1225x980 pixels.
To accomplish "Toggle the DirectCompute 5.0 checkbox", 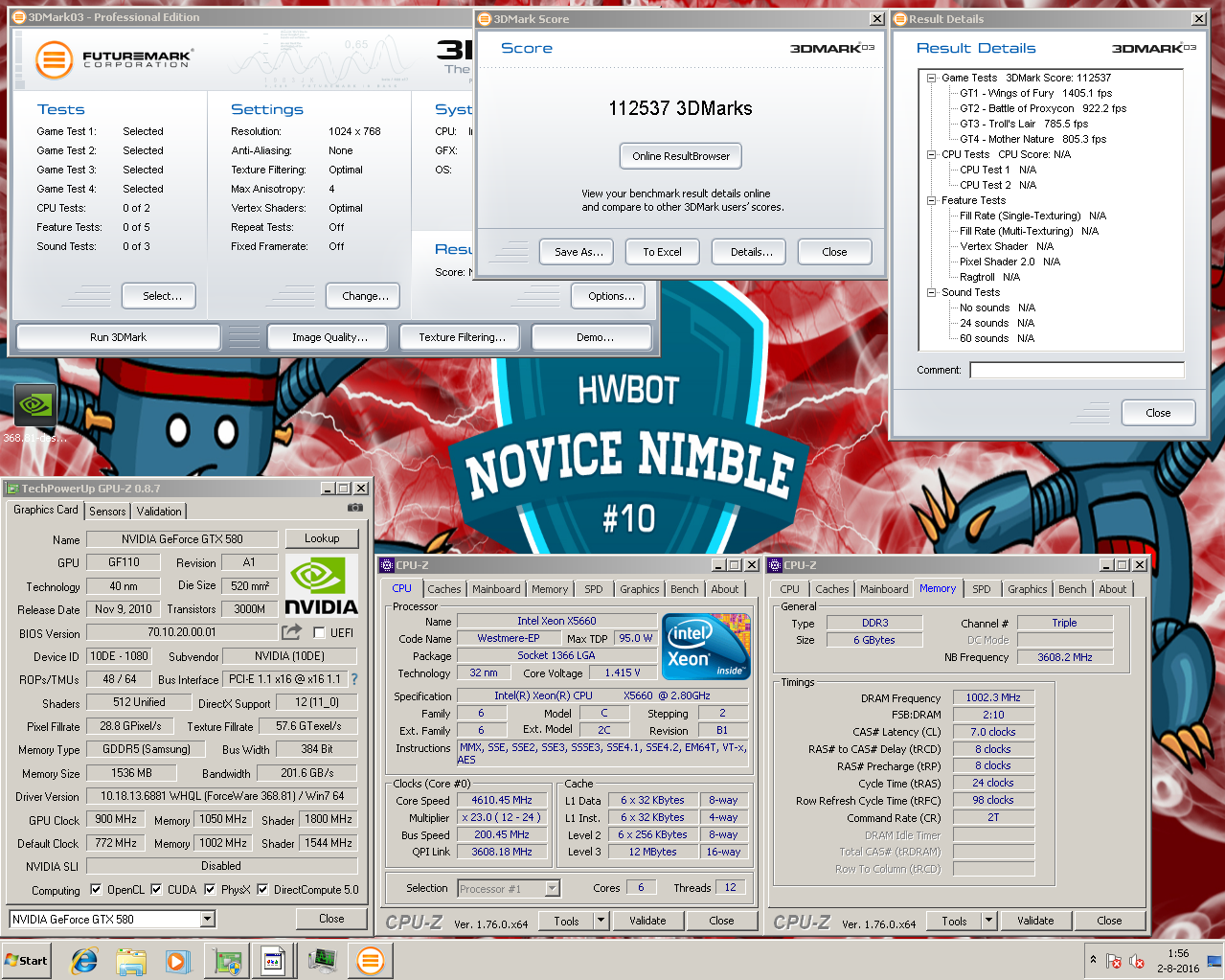I will pyautogui.click(x=262, y=890).
